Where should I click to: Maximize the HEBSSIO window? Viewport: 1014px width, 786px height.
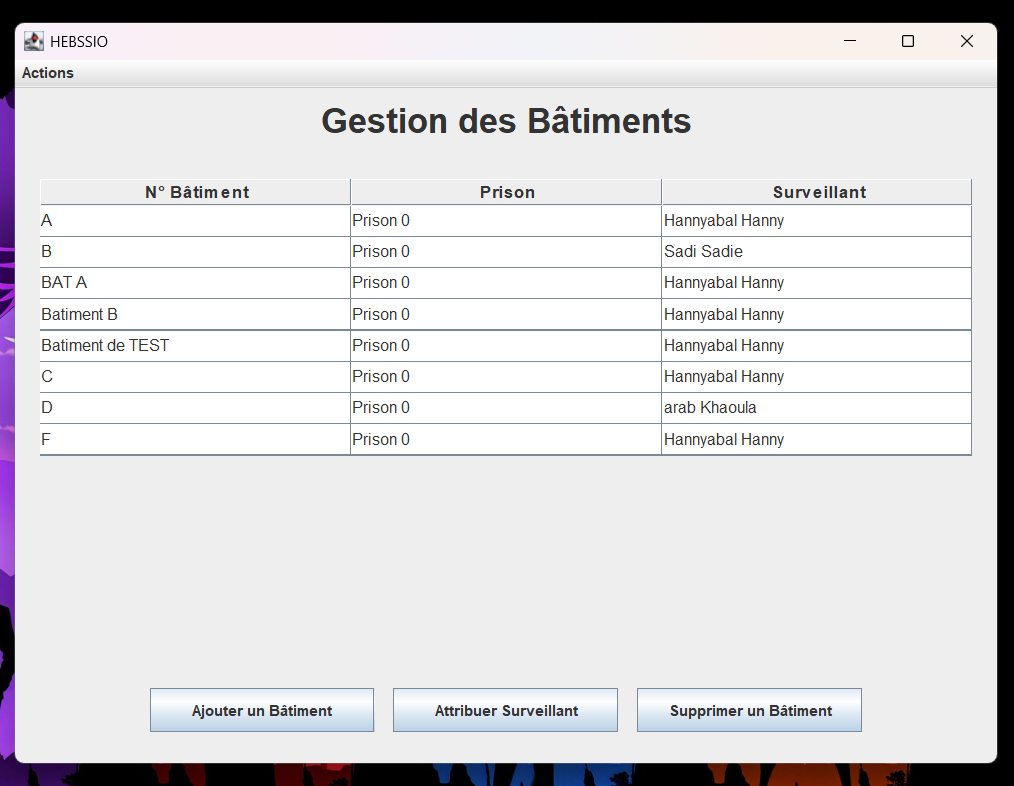(908, 41)
